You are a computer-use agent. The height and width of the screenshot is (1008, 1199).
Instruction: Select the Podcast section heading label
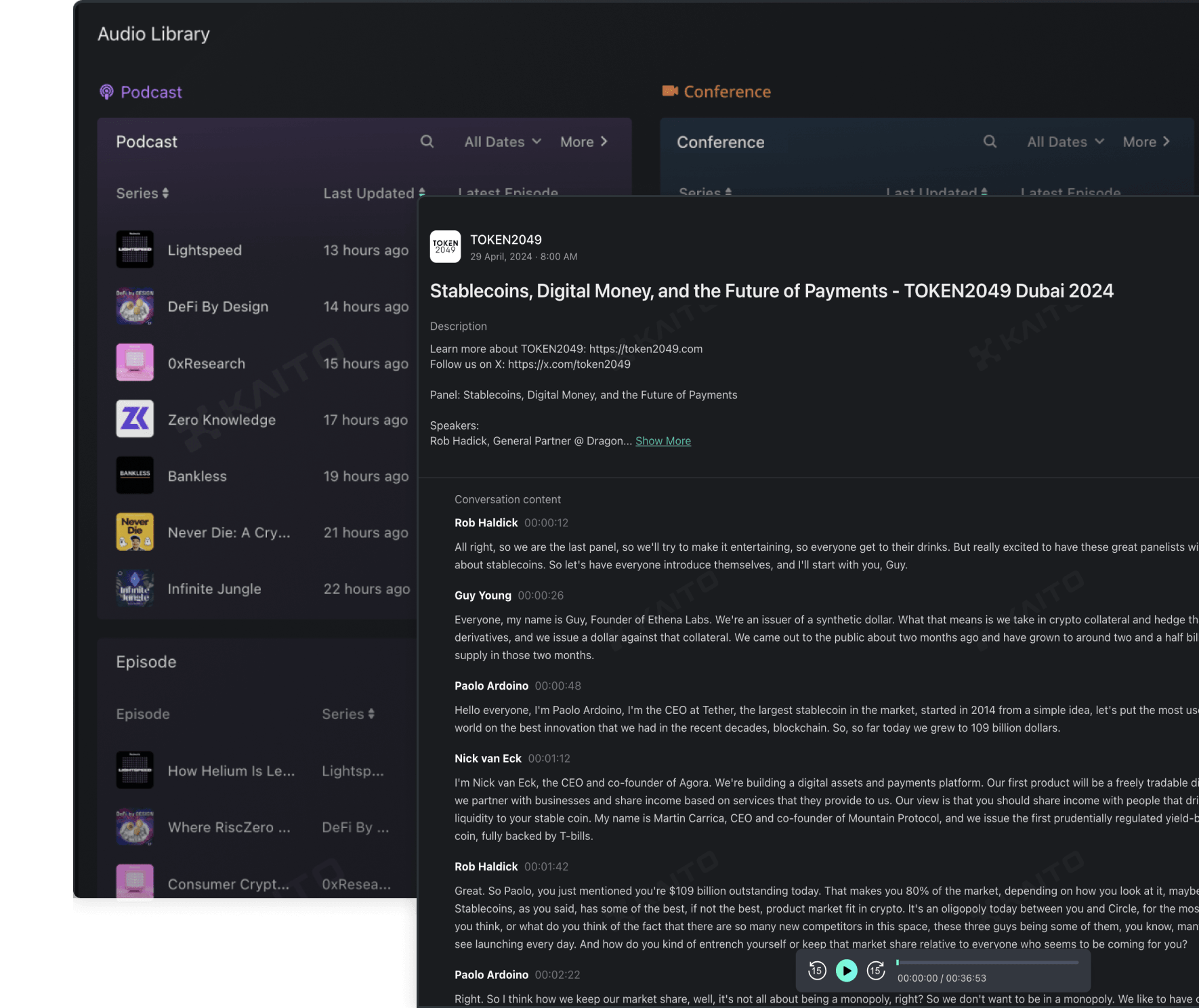(x=151, y=92)
